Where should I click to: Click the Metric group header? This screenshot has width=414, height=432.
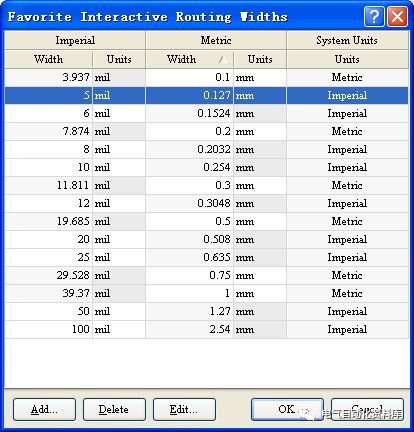click(x=216, y=40)
